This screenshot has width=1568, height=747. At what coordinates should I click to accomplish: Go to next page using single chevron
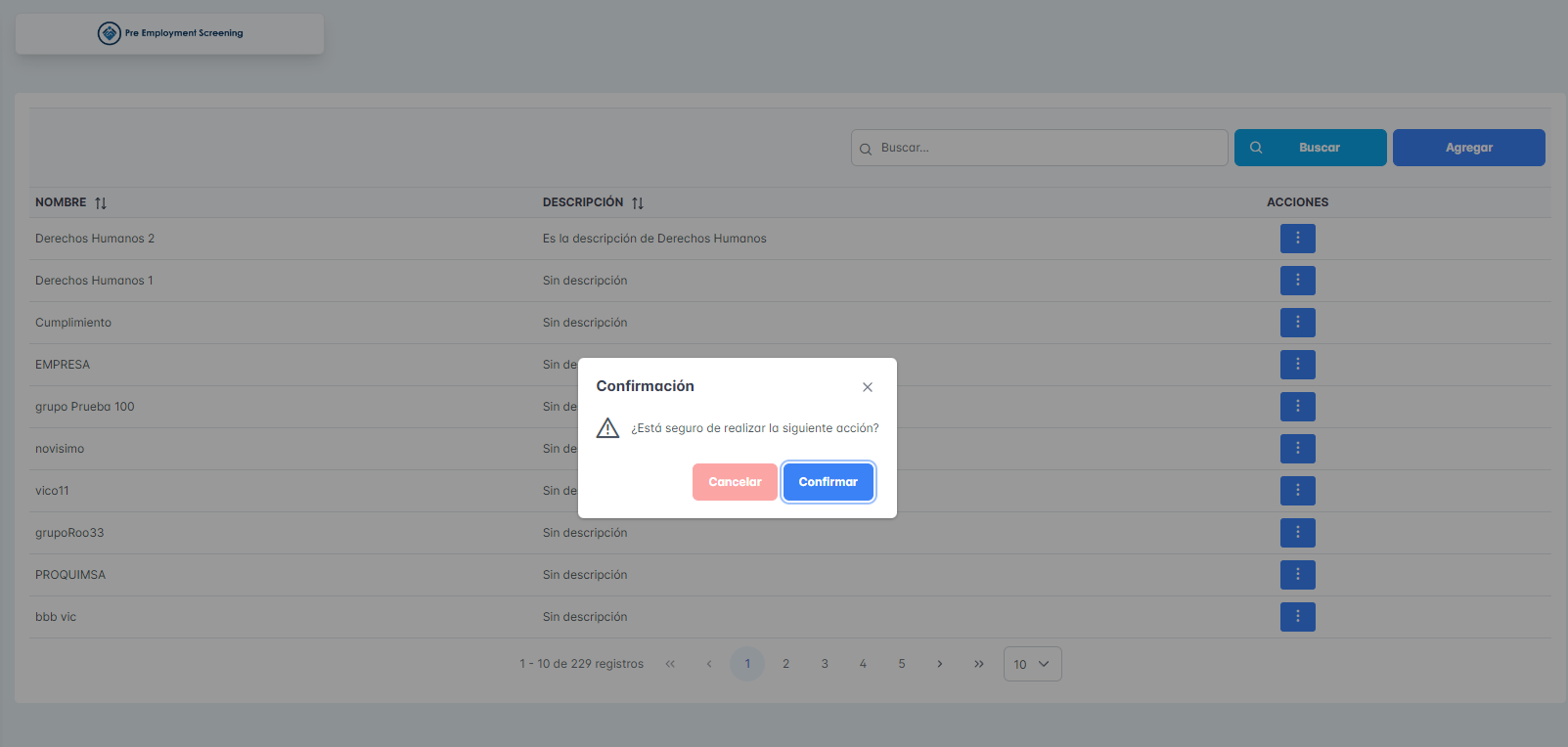pos(940,664)
